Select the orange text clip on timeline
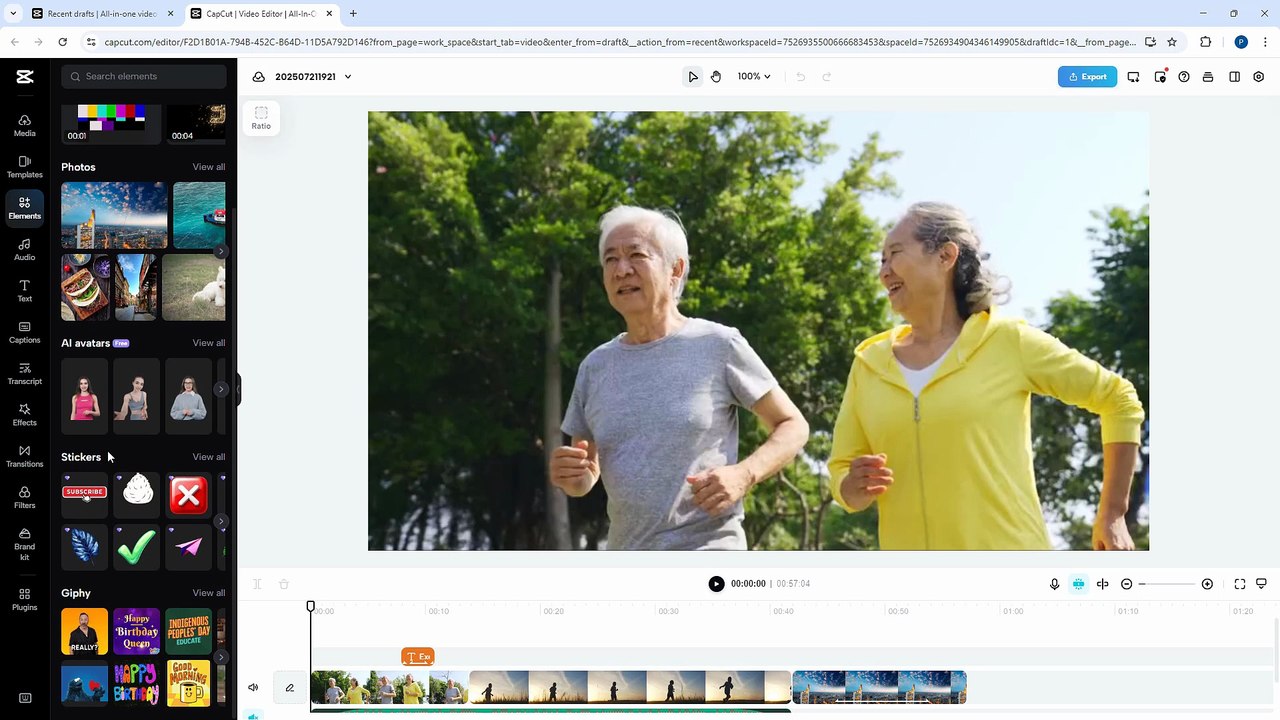Viewport: 1280px width, 720px height. [x=418, y=657]
